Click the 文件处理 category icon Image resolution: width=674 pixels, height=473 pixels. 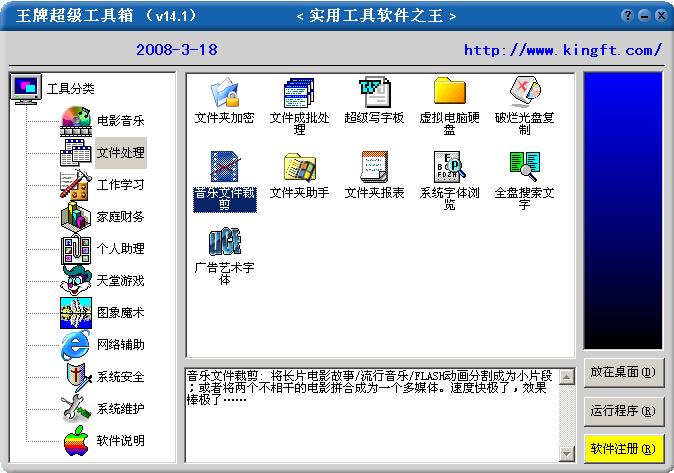[76, 153]
